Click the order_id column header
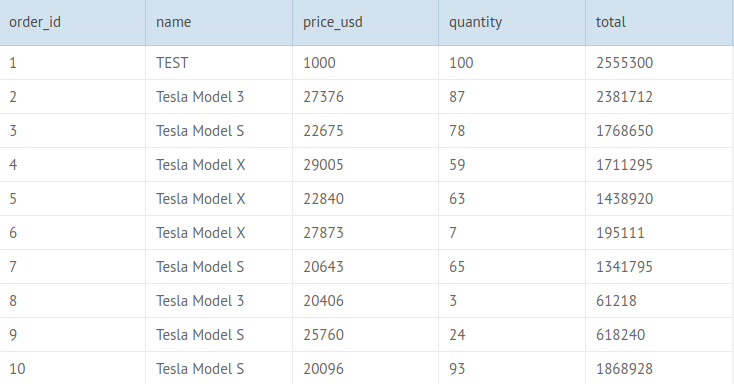The image size is (734, 384). (73, 22)
